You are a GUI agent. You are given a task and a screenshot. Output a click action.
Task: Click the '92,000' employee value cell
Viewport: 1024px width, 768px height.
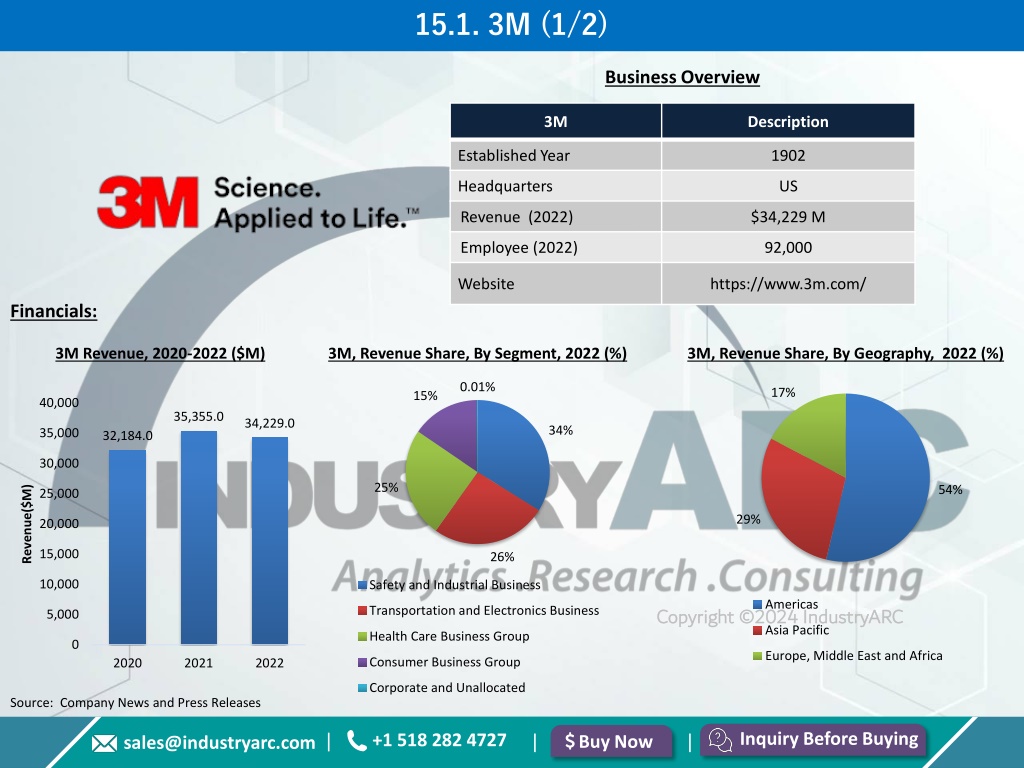788,248
